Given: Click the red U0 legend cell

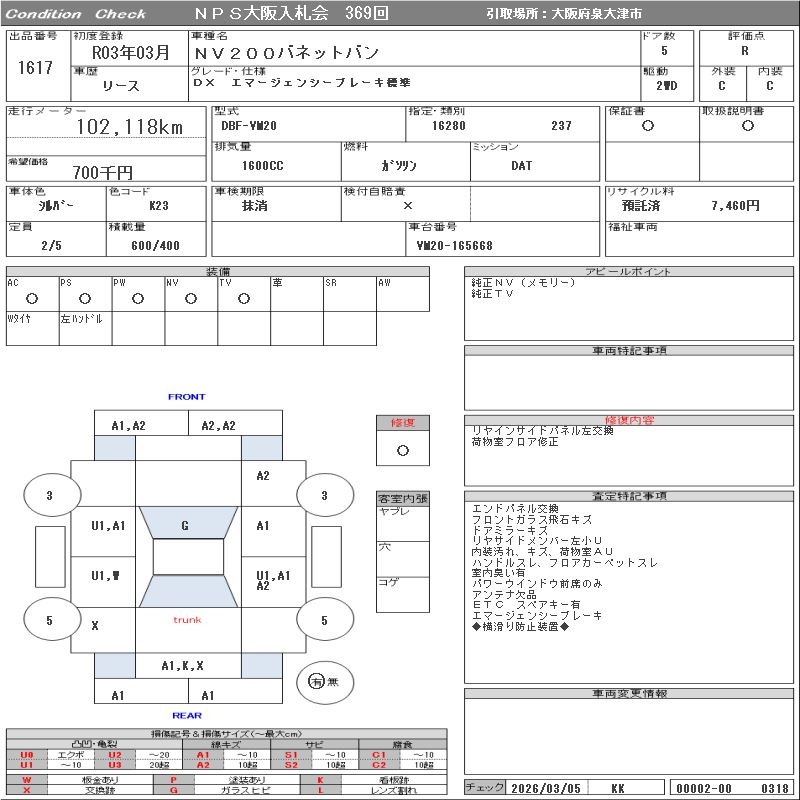Looking at the screenshot, I should coord(27,755).
